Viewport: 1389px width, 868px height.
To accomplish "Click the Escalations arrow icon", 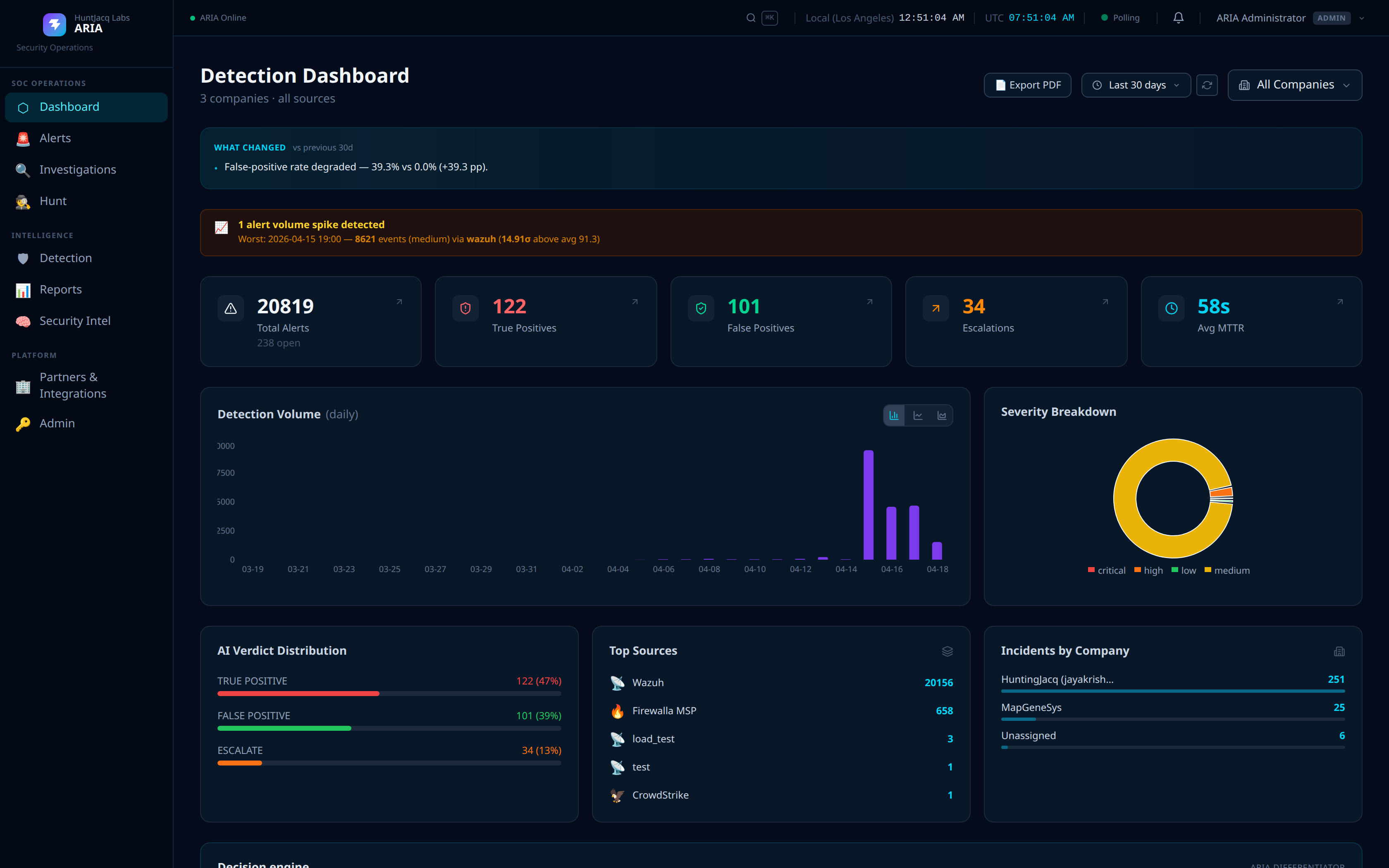I will click(x=936, y=309).
